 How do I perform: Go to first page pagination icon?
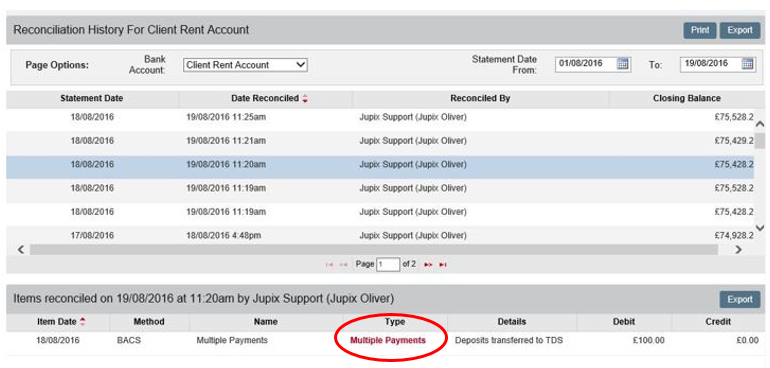330,264
